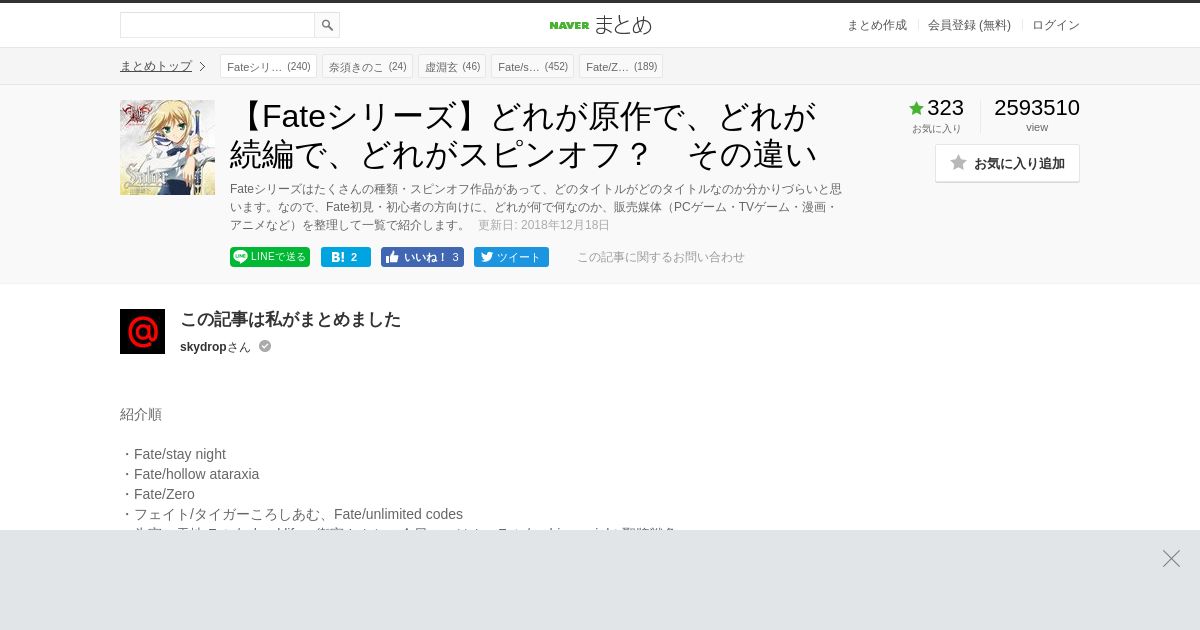1200x630 pixels.
Task: Click the Fate/Zero list entry
Action: [164, 494]
